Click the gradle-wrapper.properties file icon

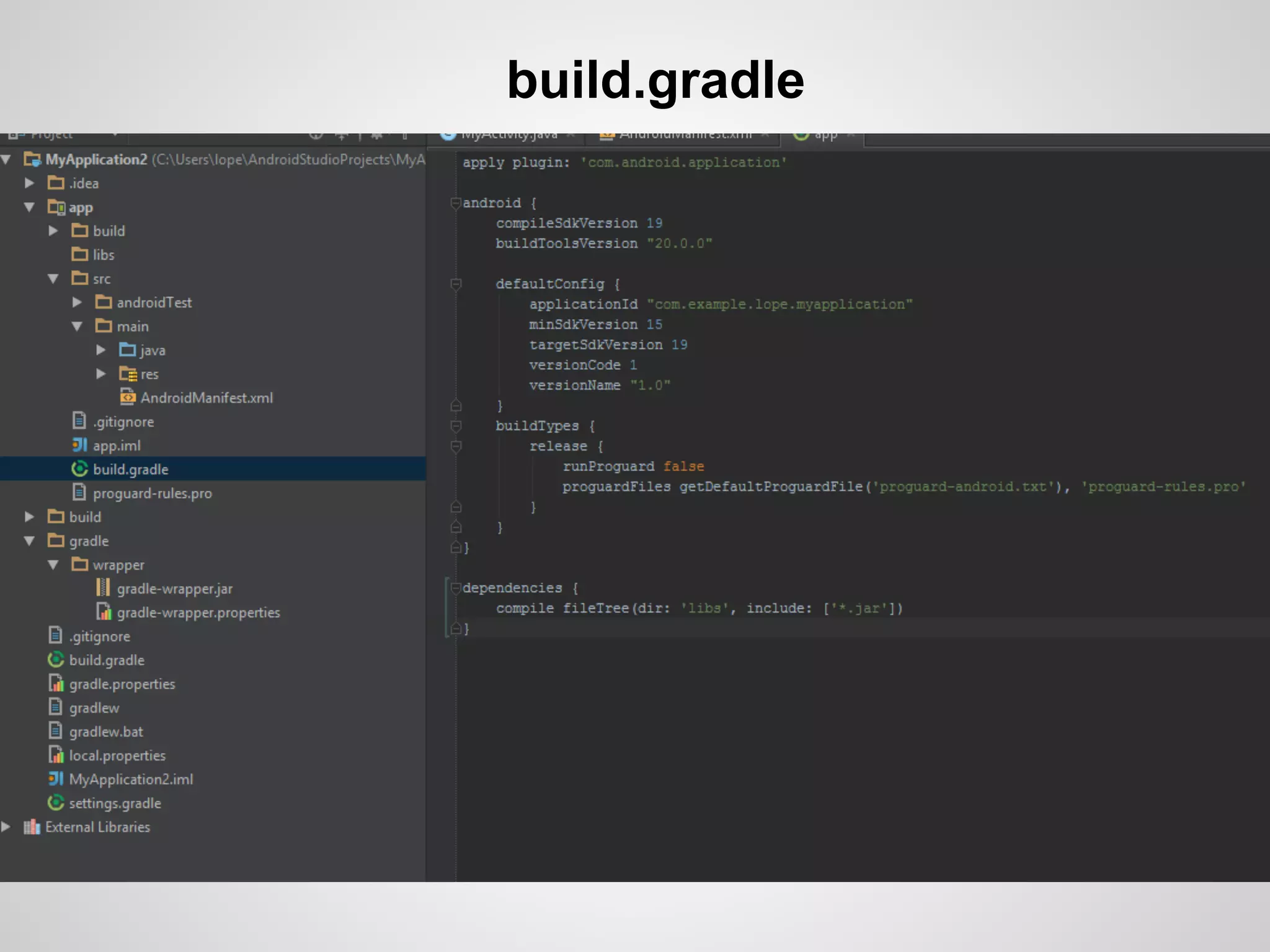pos(104,612)
